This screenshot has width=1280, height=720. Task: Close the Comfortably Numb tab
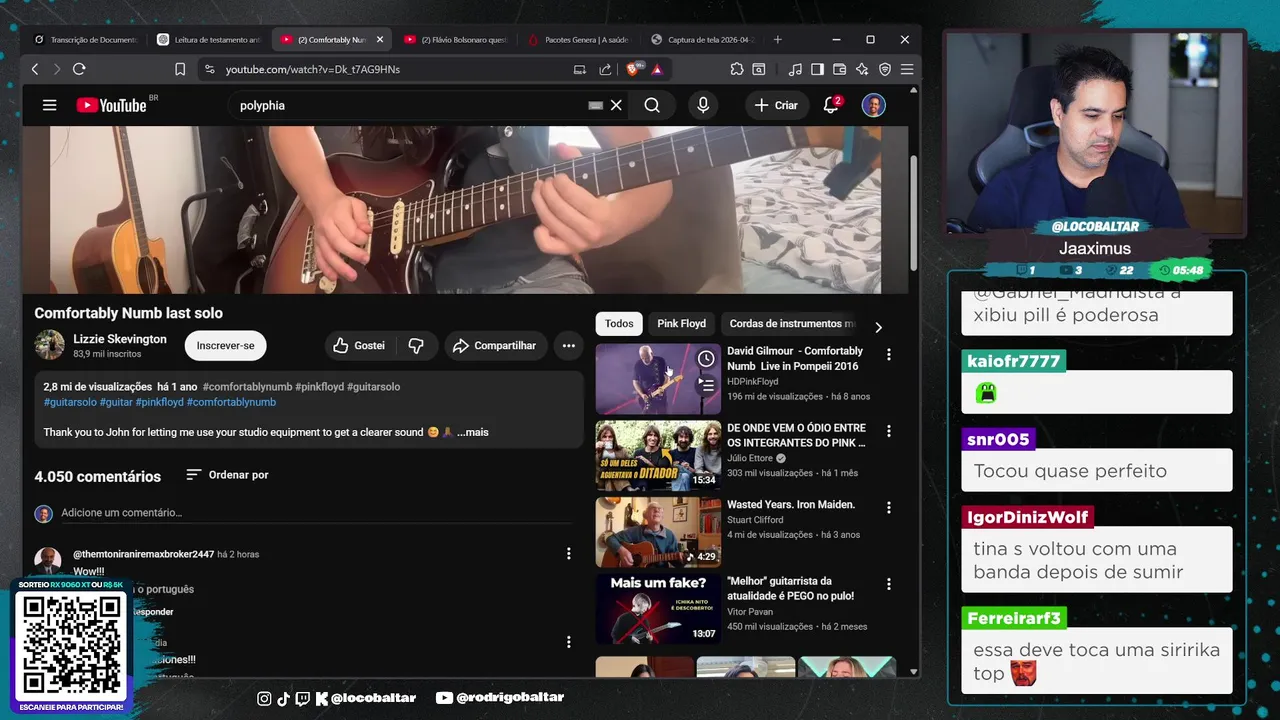379,40
